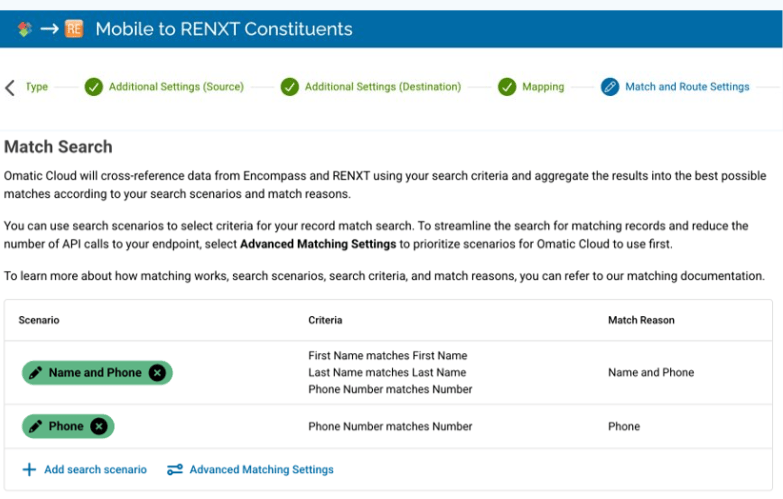Select the Name and Phone scenario chip

(x=95, y=373)
